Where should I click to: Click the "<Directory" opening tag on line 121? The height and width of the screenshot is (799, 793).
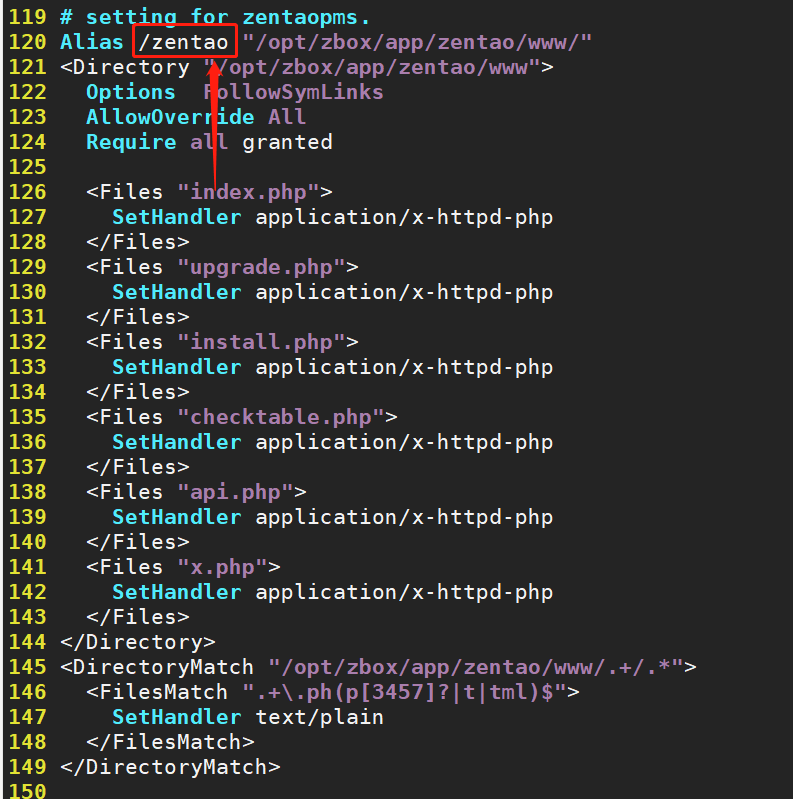[x=124, y=67]
